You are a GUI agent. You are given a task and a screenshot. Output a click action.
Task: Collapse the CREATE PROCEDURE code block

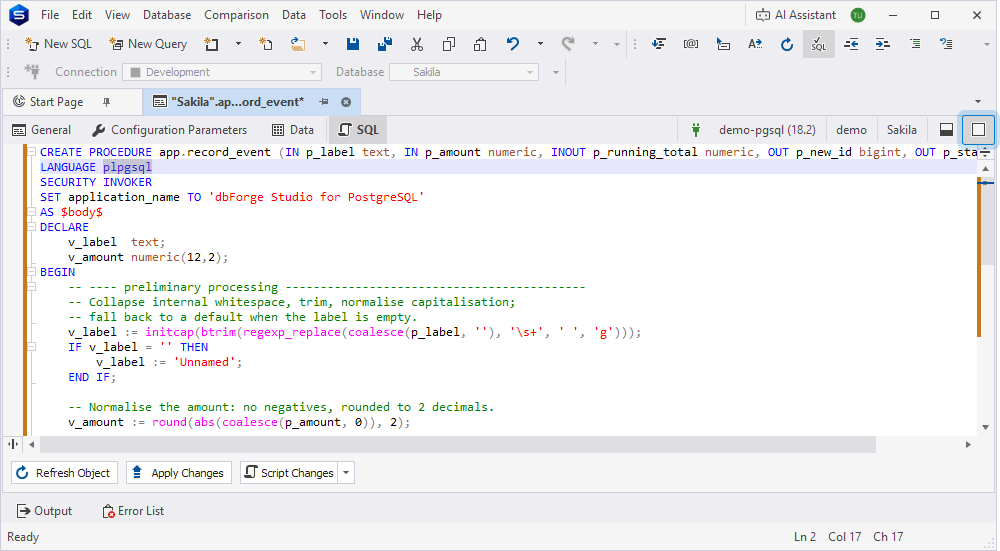(31, 152)
